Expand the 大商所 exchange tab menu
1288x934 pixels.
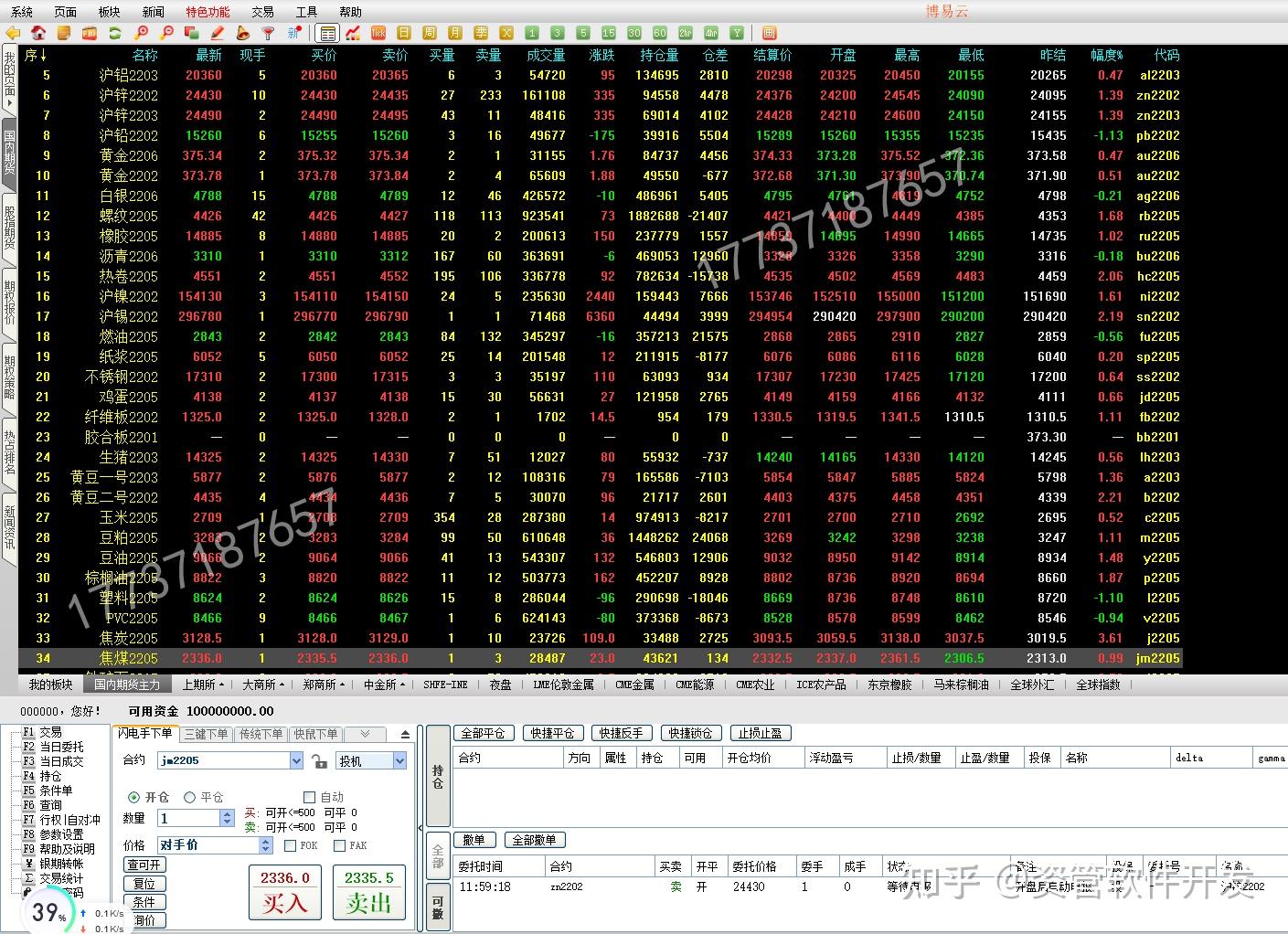pos(263,685)
